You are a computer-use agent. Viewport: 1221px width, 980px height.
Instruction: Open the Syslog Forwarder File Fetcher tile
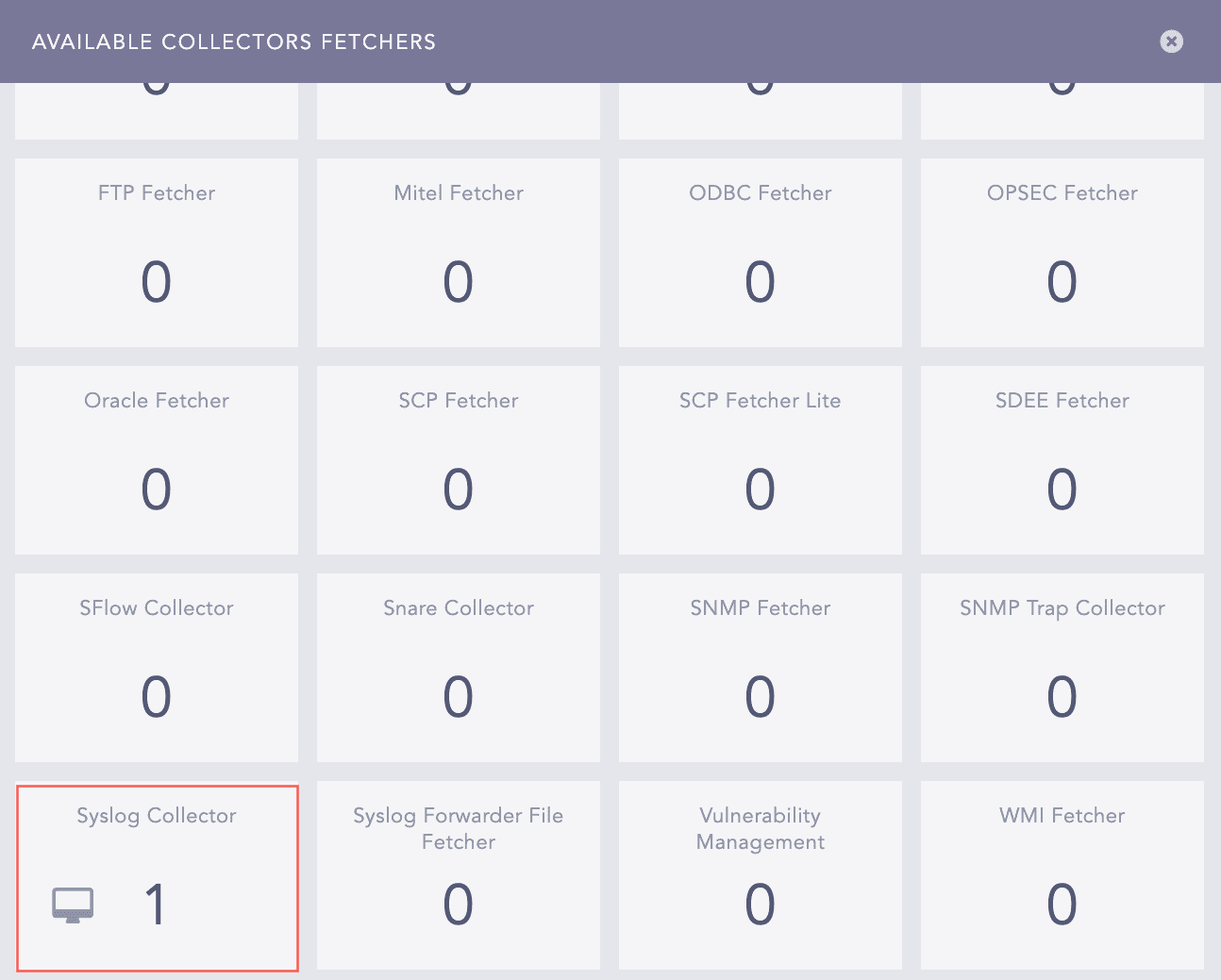tap(459, 874)
